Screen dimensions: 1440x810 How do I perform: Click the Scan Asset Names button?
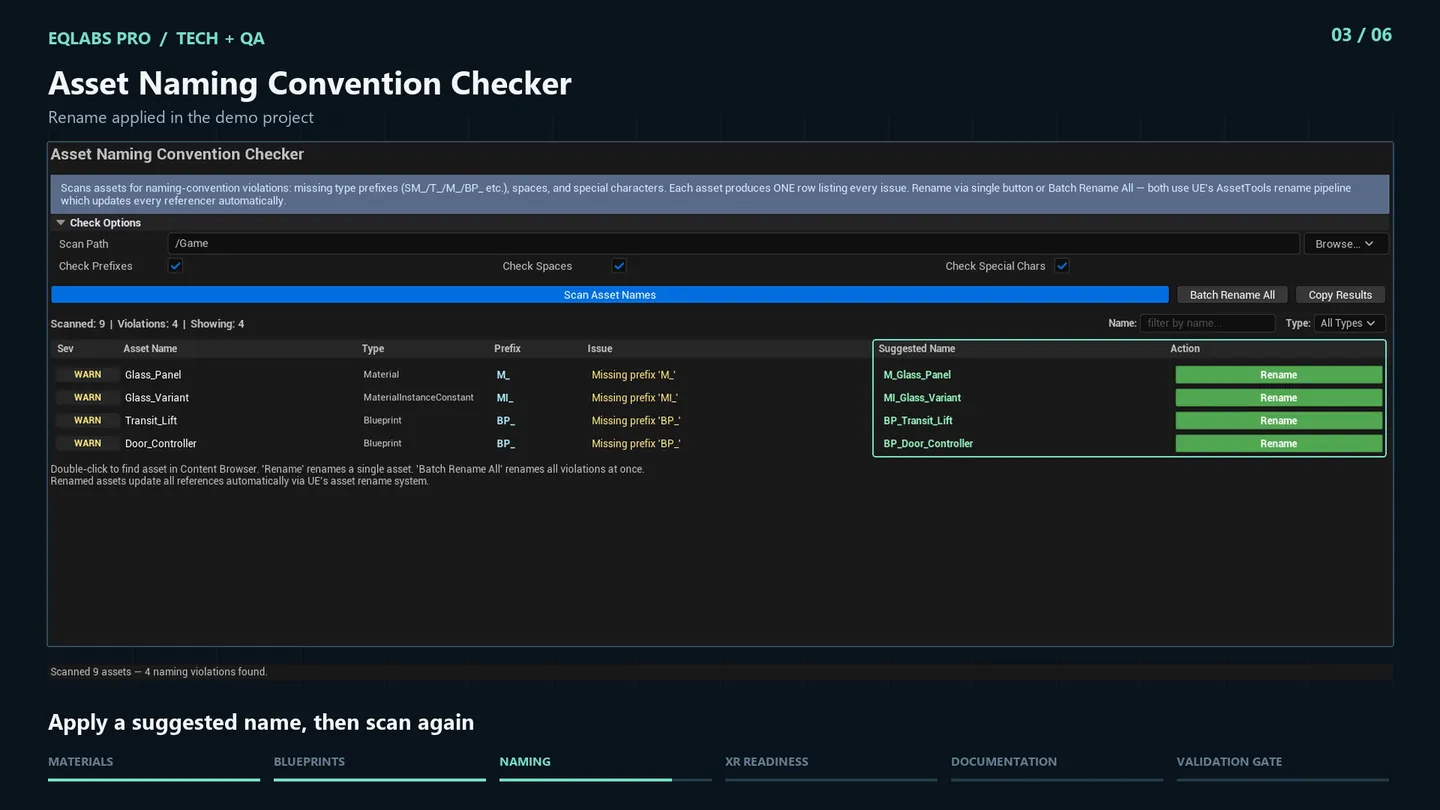610,295
